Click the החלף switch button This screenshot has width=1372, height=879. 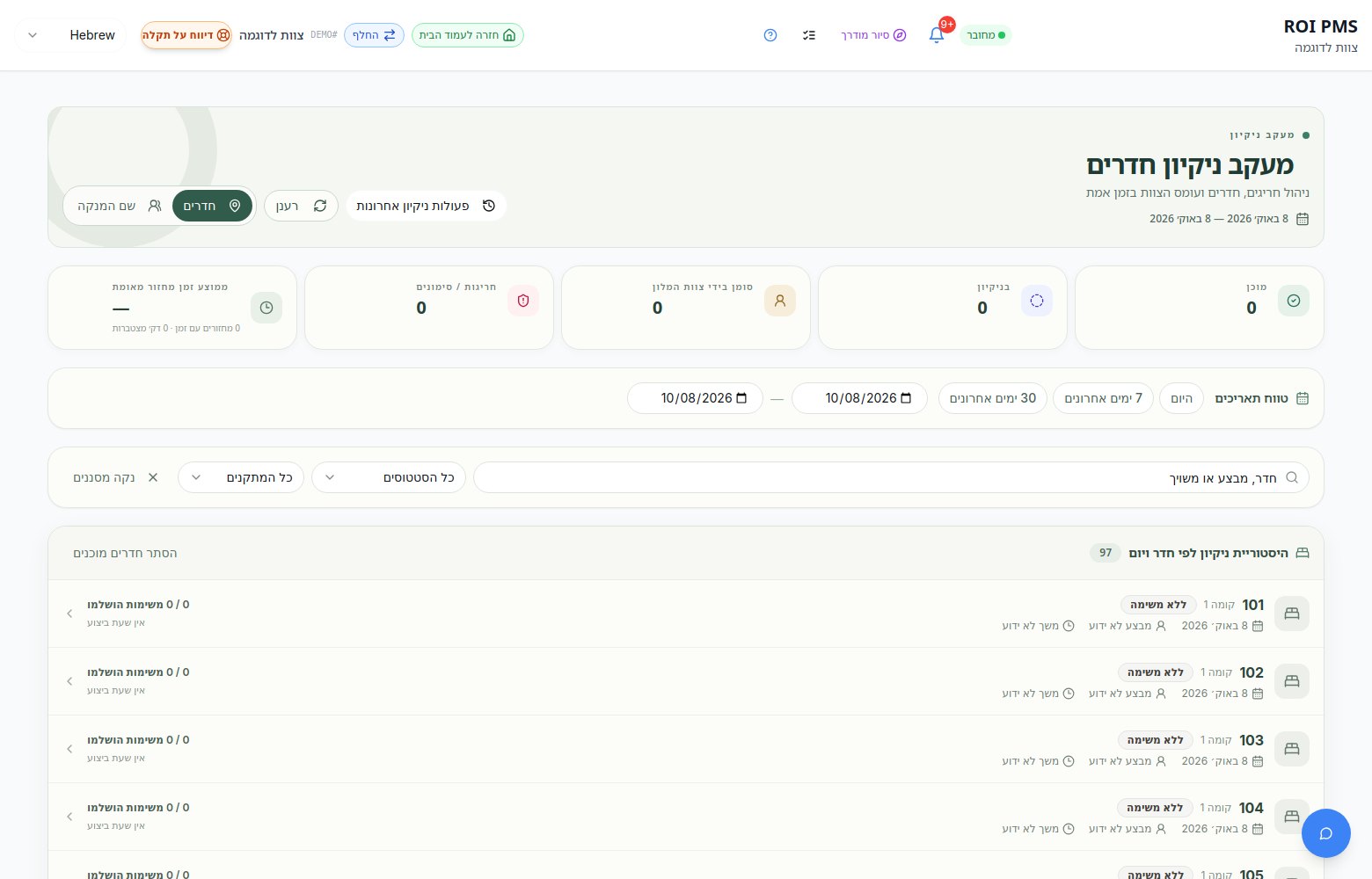pos(374,35)
